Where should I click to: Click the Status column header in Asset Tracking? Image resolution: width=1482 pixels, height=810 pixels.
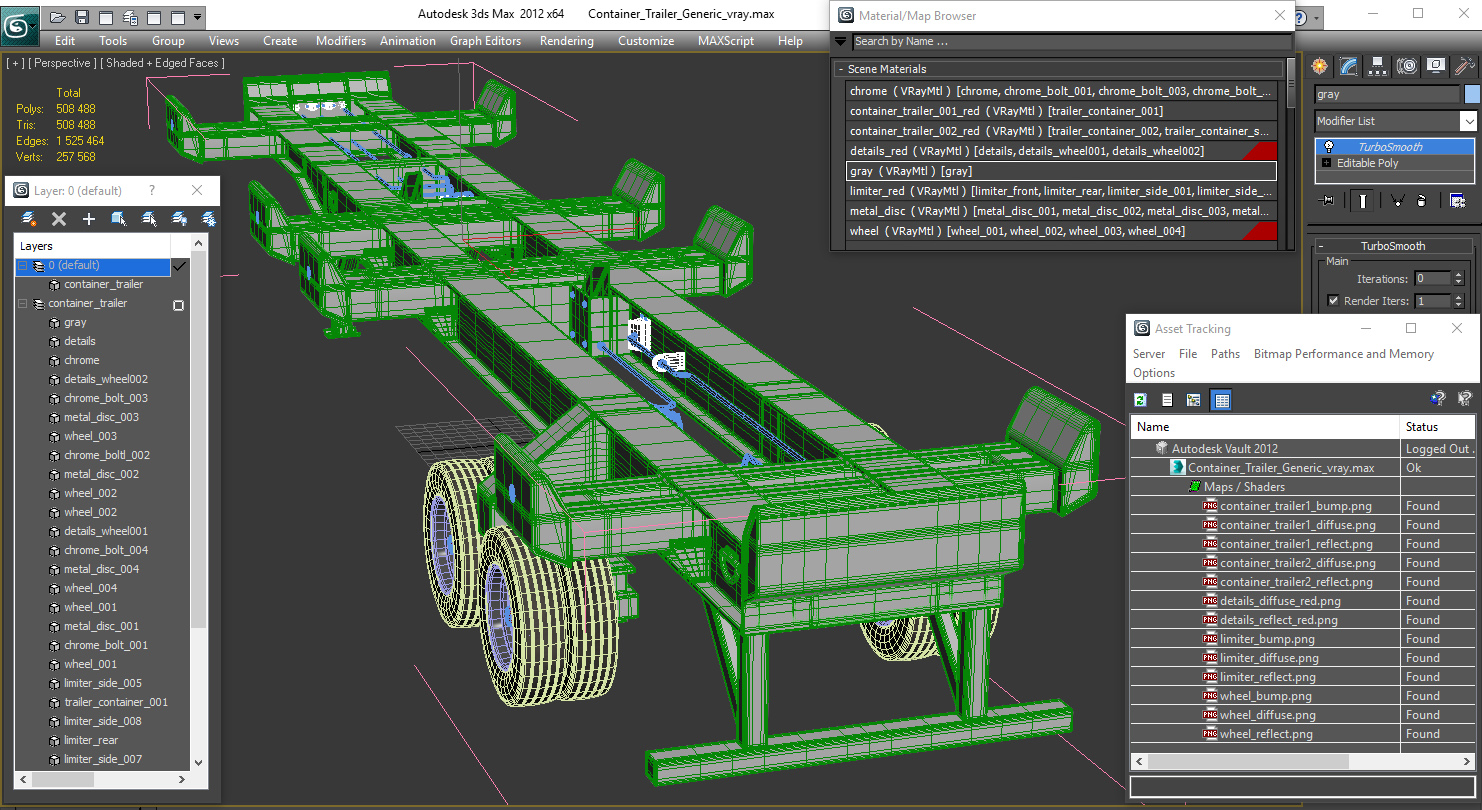(x=1438, y=427)
